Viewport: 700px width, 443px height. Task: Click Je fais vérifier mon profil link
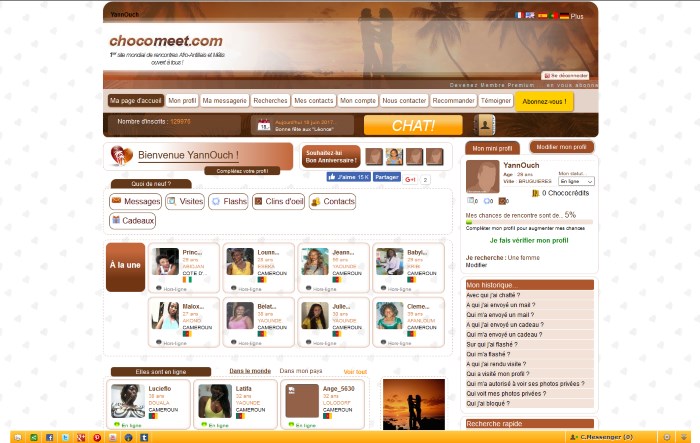(529, 240)
